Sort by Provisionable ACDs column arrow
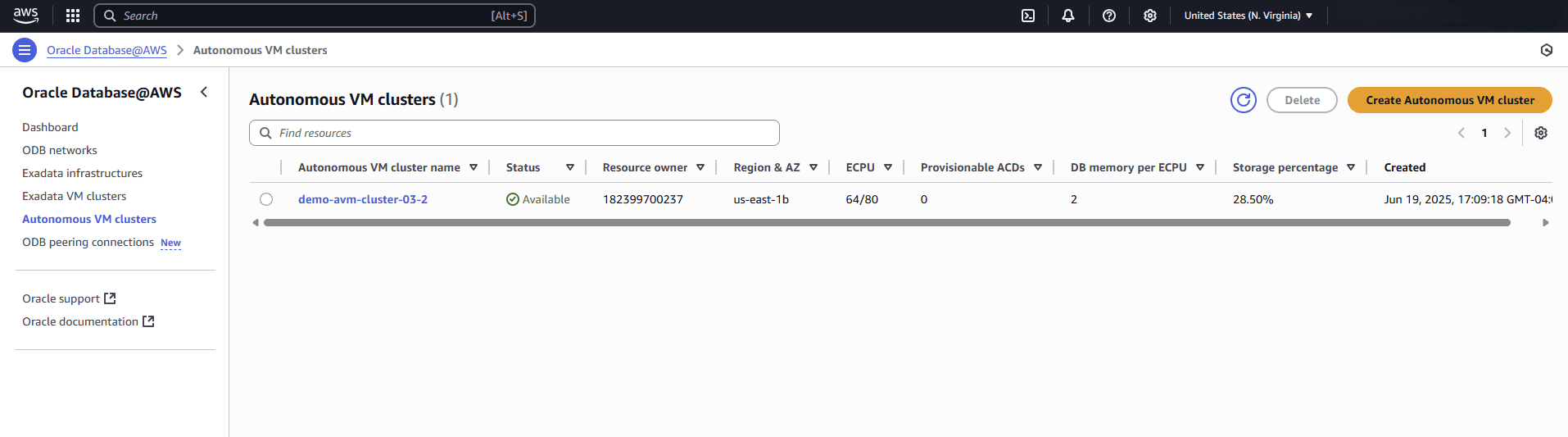Image resolution: width=1568 pixels, height=437 pixels. (1038, 167)
